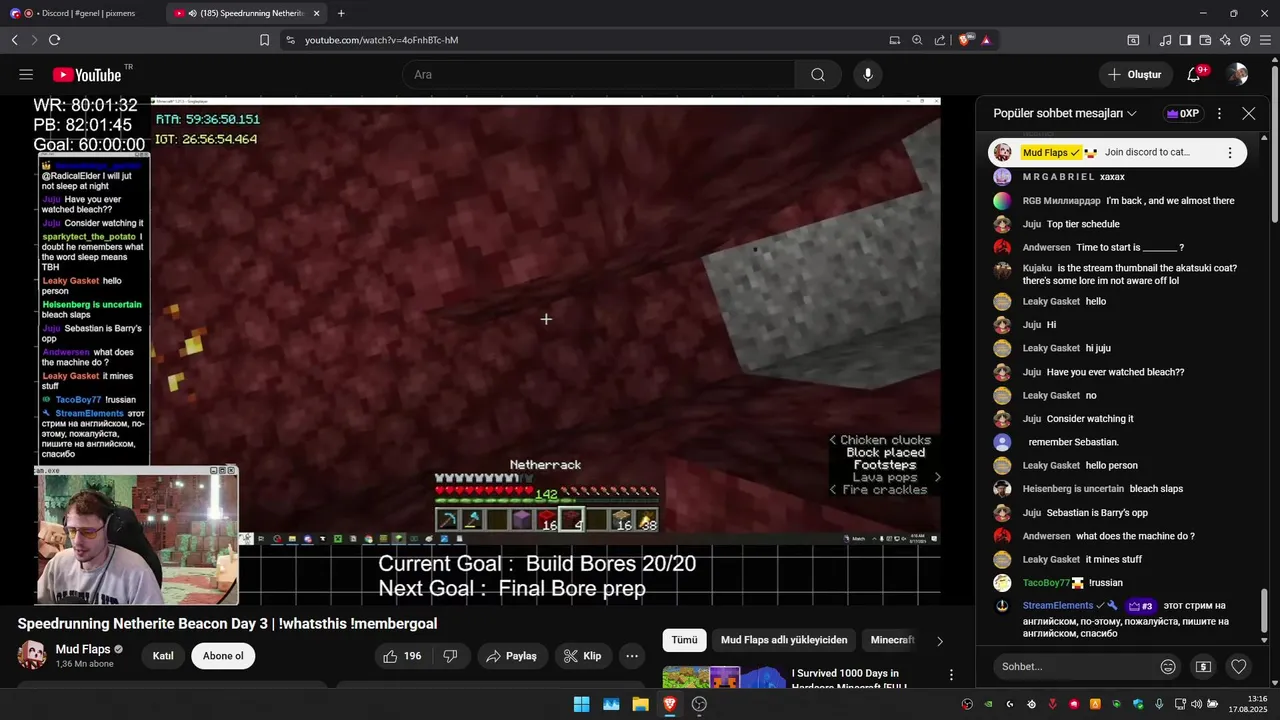Click the youtube.com address bar URL

tap(381, 40)
